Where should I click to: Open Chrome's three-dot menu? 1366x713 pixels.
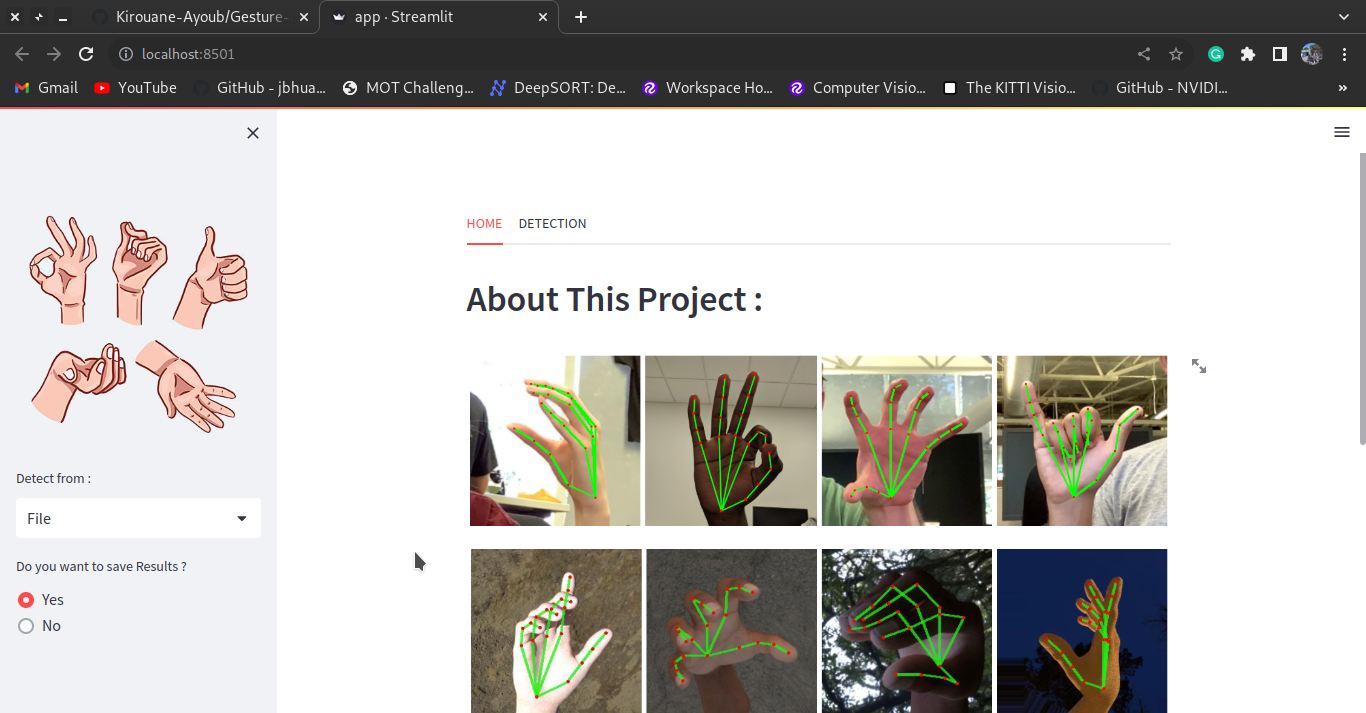coord(1345,54)
